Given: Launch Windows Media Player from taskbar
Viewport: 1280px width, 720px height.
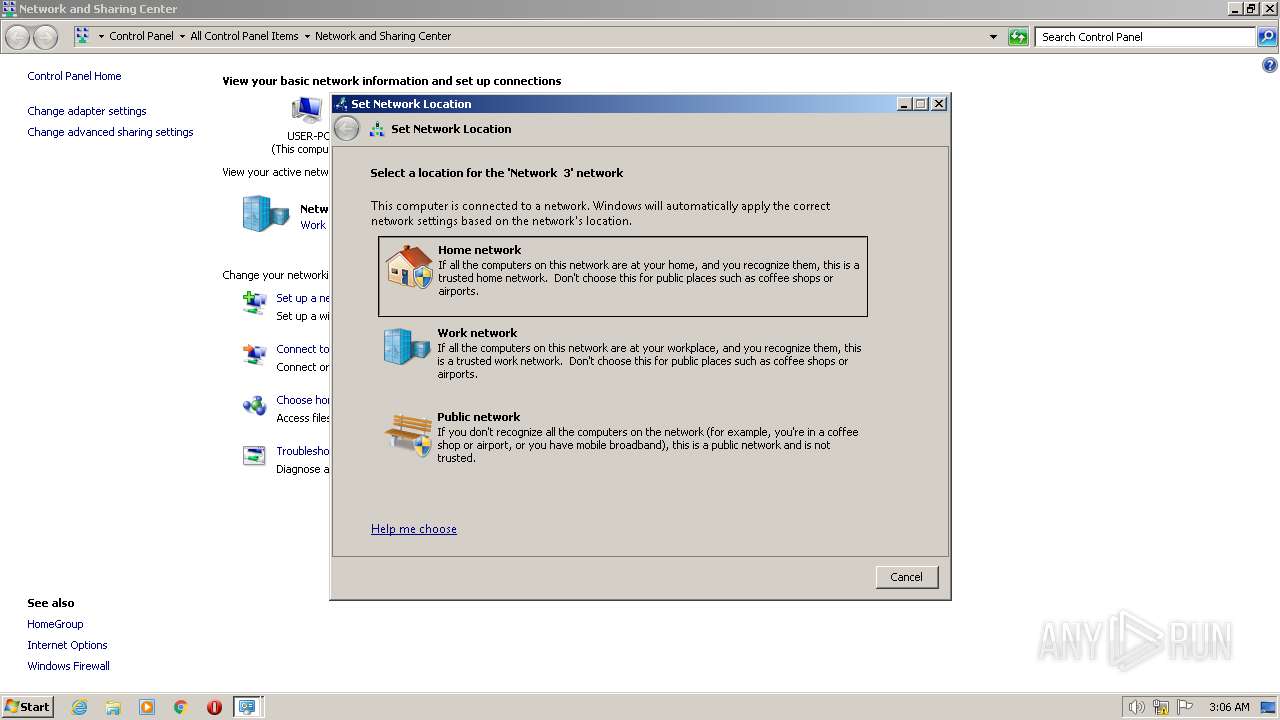Looking at the screenshot, I should [x=147, y=707].
